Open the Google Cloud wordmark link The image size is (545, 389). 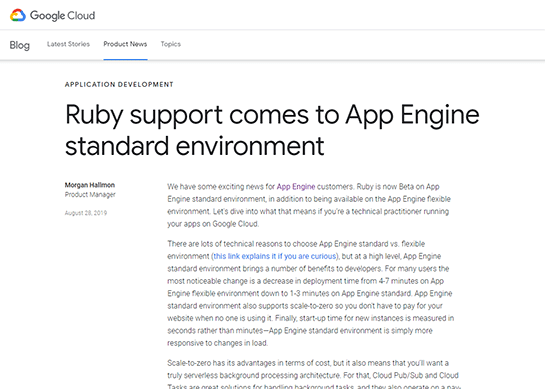[x=63, y=16]
